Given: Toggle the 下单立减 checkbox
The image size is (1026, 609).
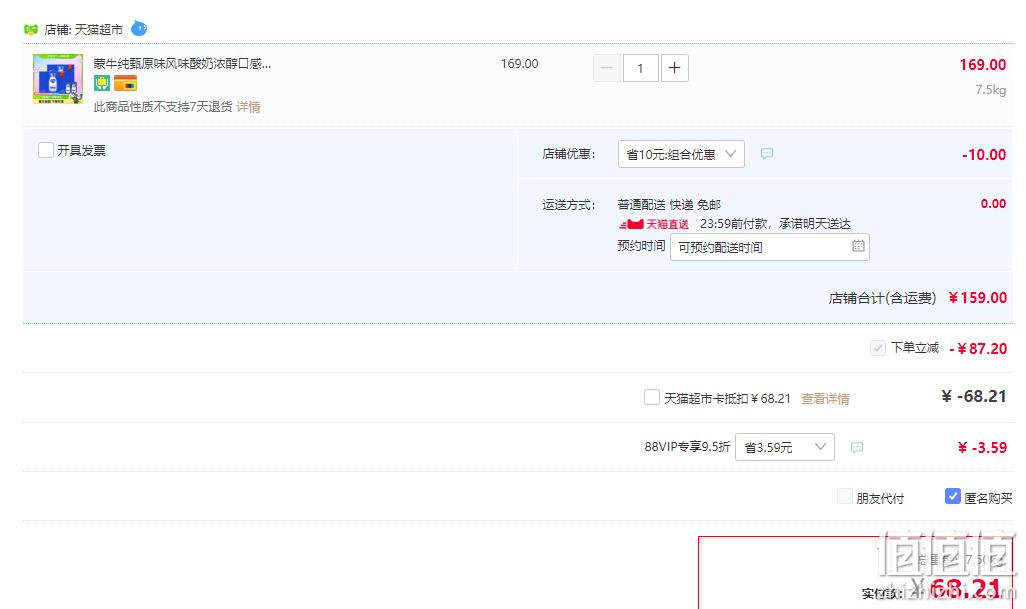Looking at the screenshot, I should 877,348.
